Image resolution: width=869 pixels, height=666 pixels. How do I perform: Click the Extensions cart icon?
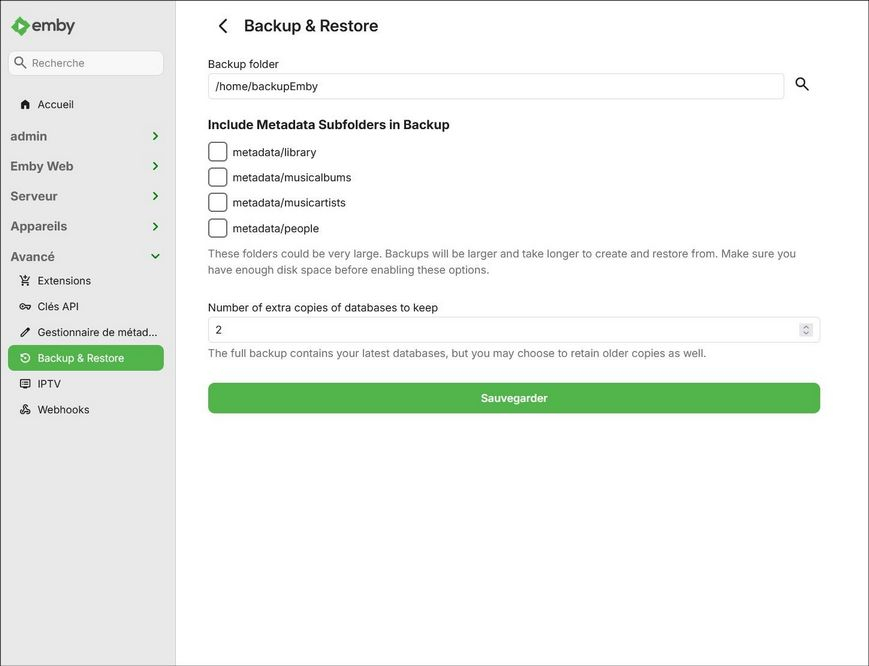click(25, 281)
